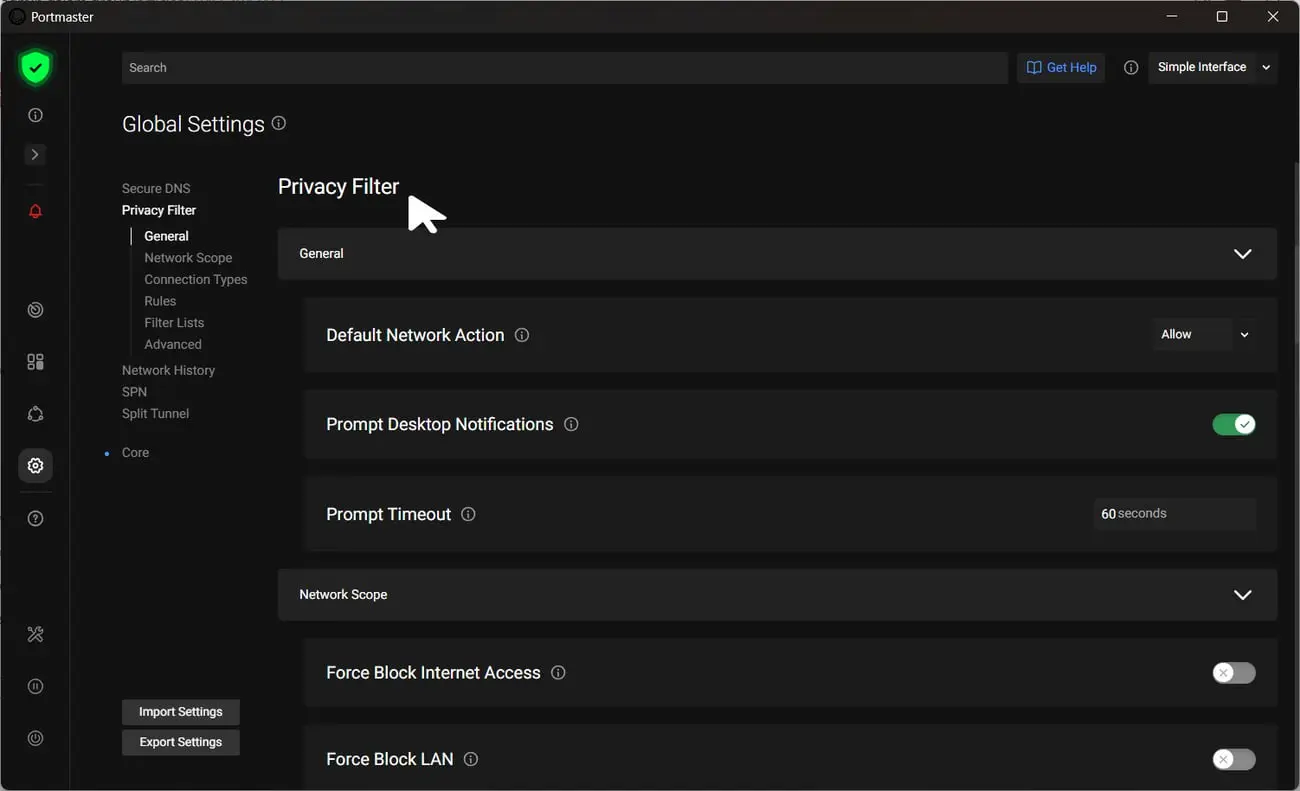Open the Simple Interface mode dropdown
The image size is (1300, 791).
pyautogui.click(x=1213, y=67)
